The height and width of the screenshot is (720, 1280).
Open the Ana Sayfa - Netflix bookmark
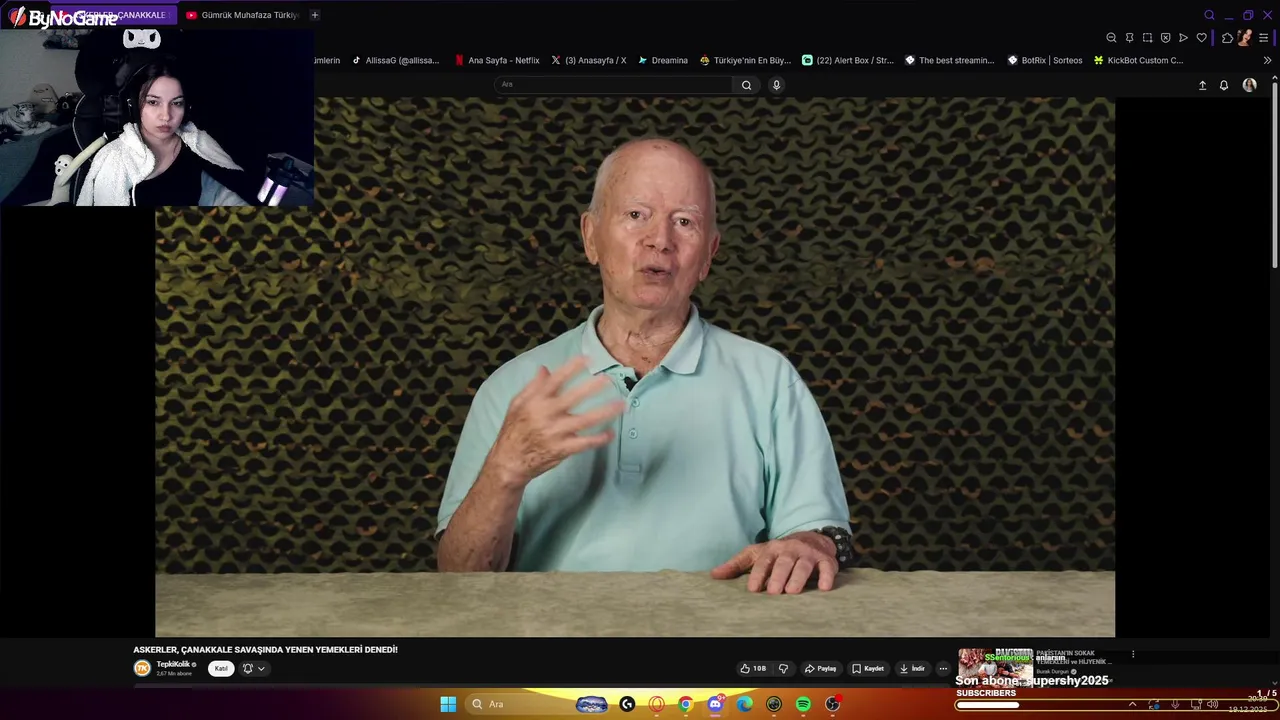coord(497,60)
